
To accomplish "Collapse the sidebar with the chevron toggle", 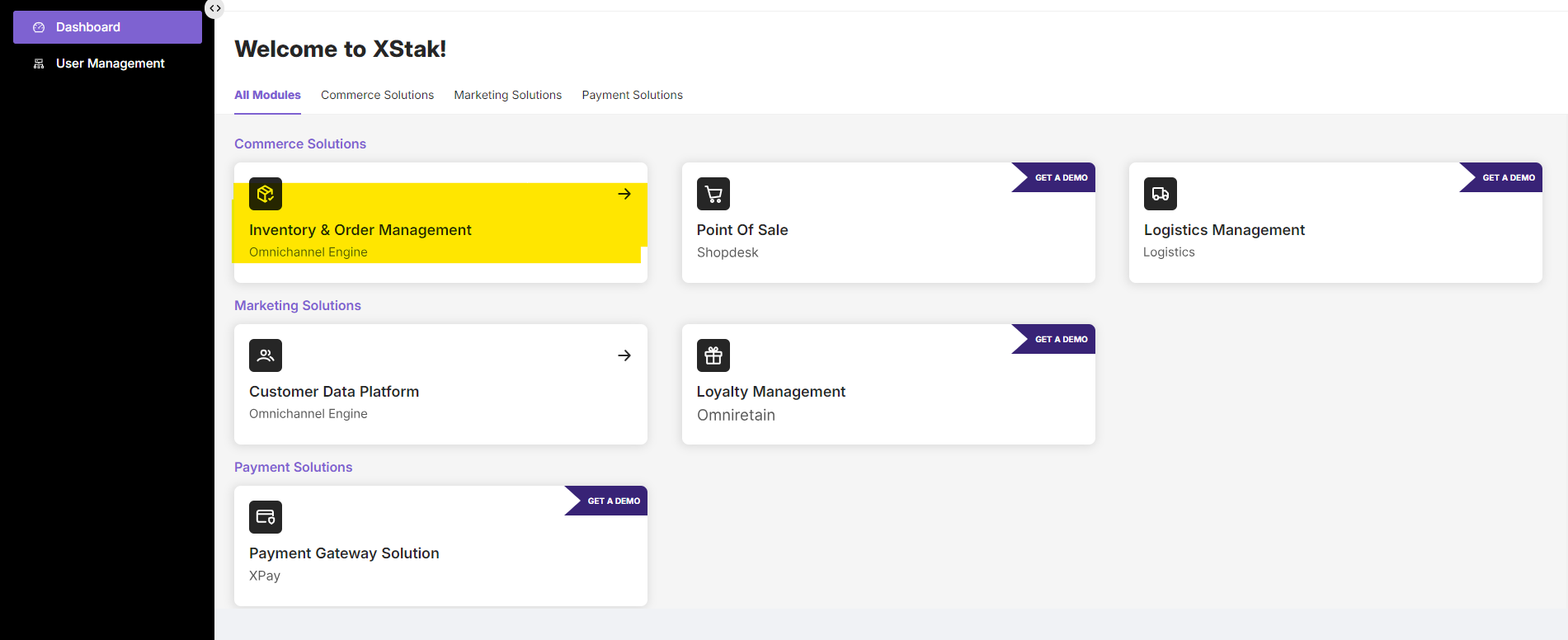I will click(x=214, y=8).
